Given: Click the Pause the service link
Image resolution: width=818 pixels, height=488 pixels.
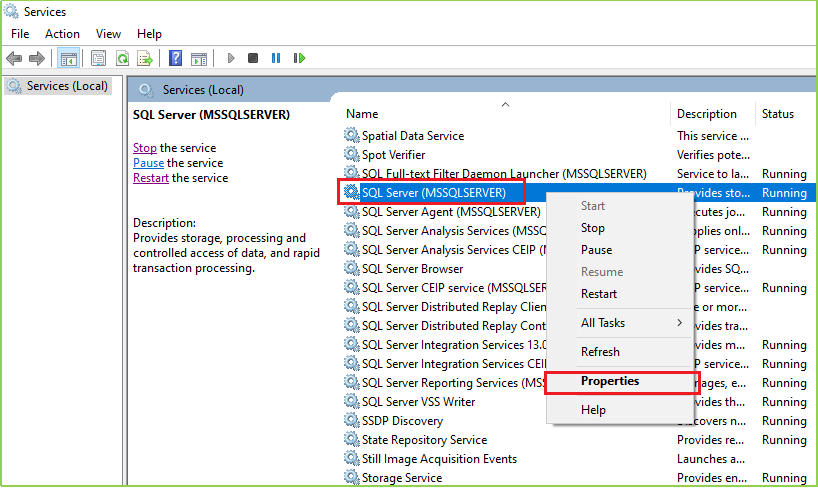Looking at the screenshot, I should [x=147, y=163].
